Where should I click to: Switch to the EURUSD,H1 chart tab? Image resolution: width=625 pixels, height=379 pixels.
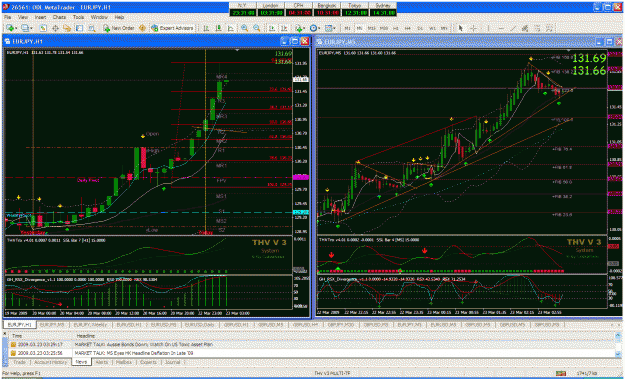[x=128, y=325]
